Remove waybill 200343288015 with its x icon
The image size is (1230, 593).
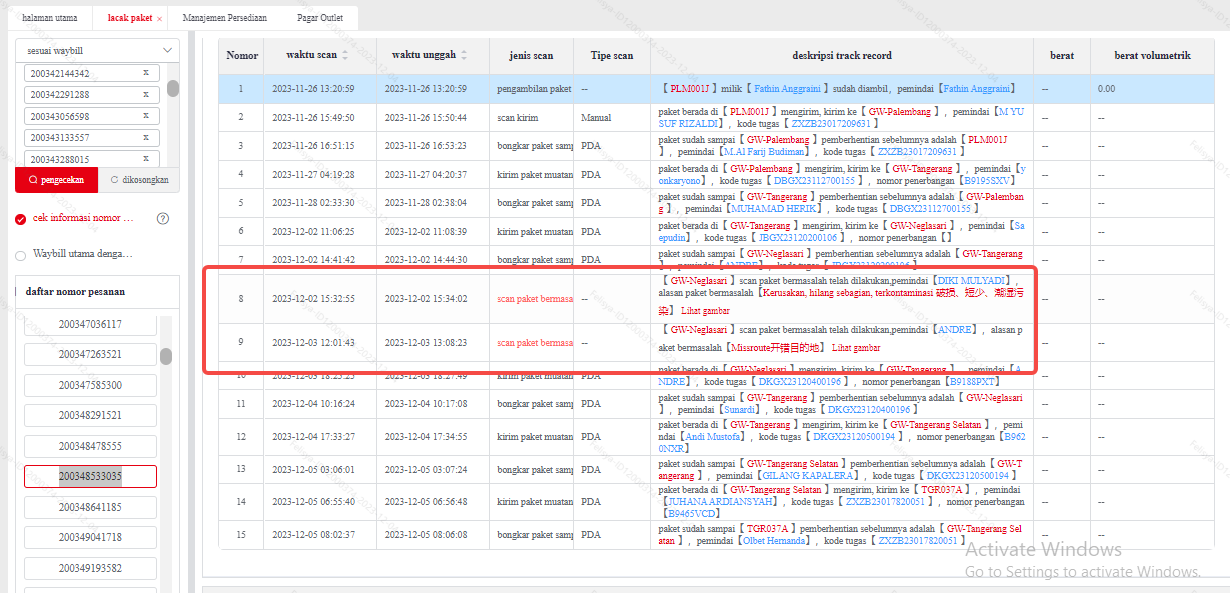145,159
